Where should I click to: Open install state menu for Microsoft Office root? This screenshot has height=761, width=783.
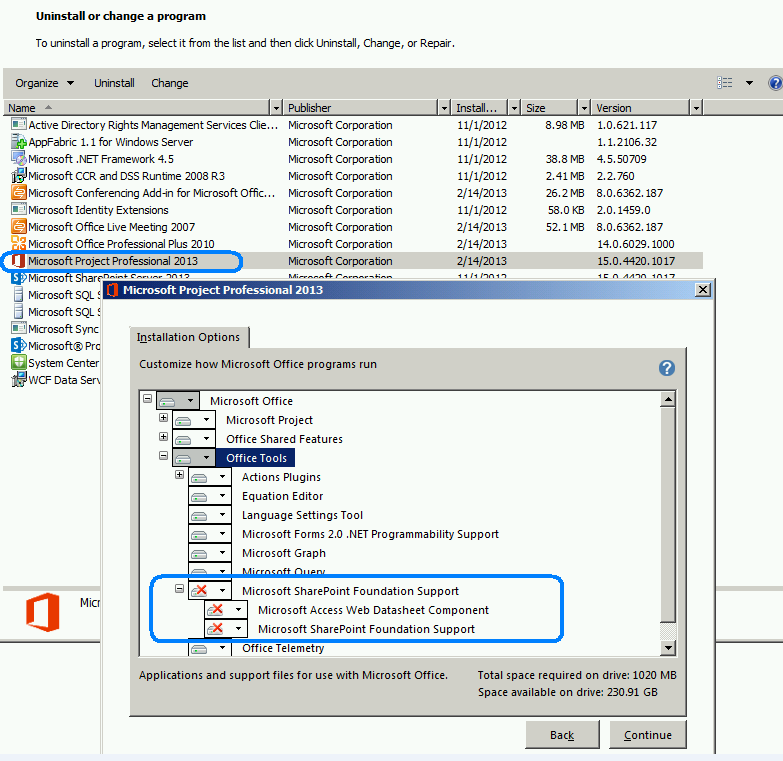[178, 401]
